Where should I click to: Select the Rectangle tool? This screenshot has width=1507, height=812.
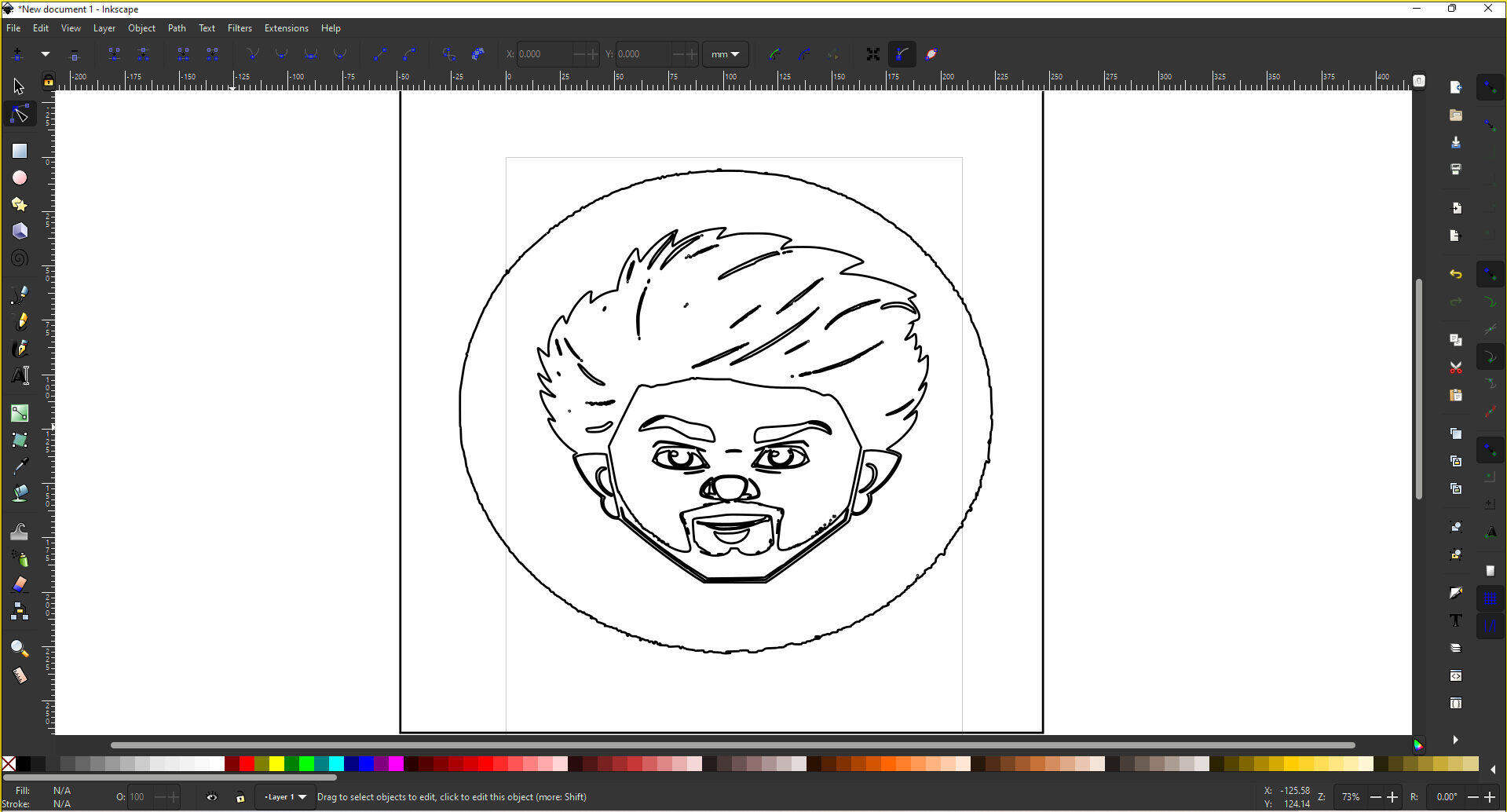pos(19,151)
